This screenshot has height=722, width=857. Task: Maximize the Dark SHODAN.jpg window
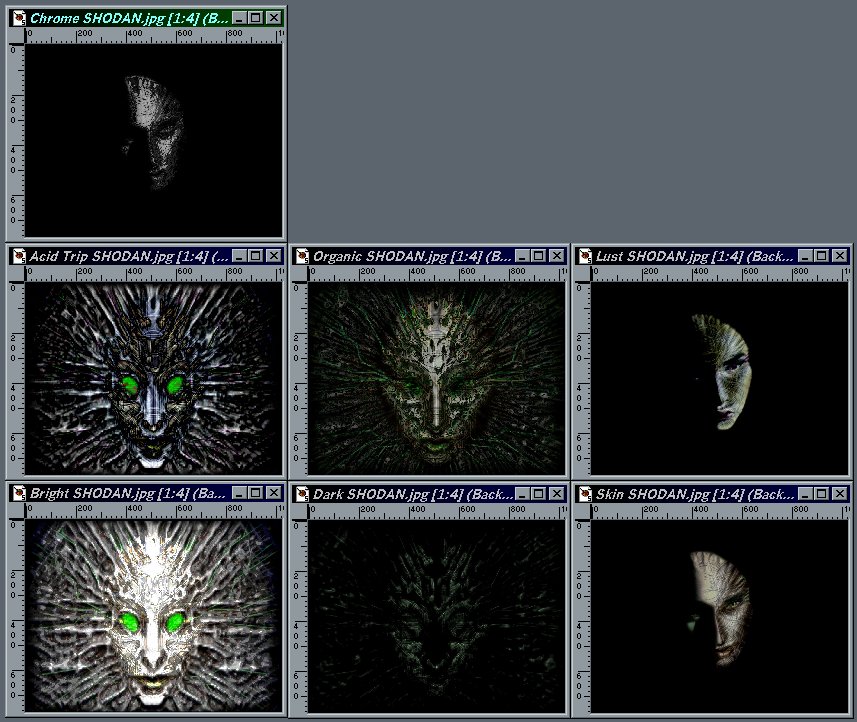[539, 494]
